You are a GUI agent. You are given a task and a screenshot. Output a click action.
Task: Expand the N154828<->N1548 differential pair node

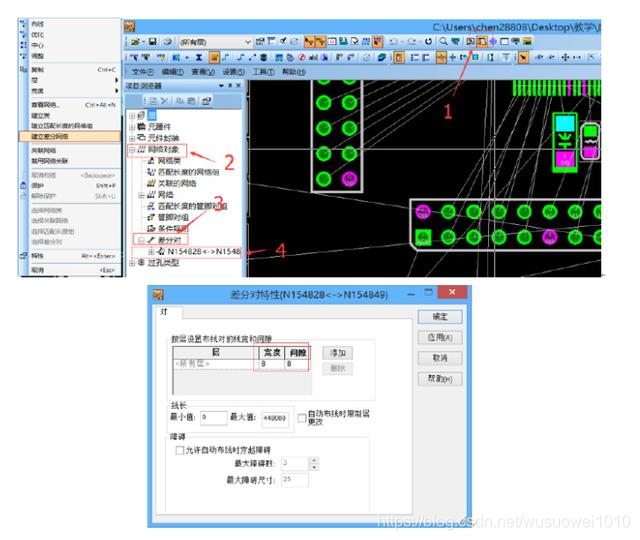pyautogui.click(x=151, y=252)
